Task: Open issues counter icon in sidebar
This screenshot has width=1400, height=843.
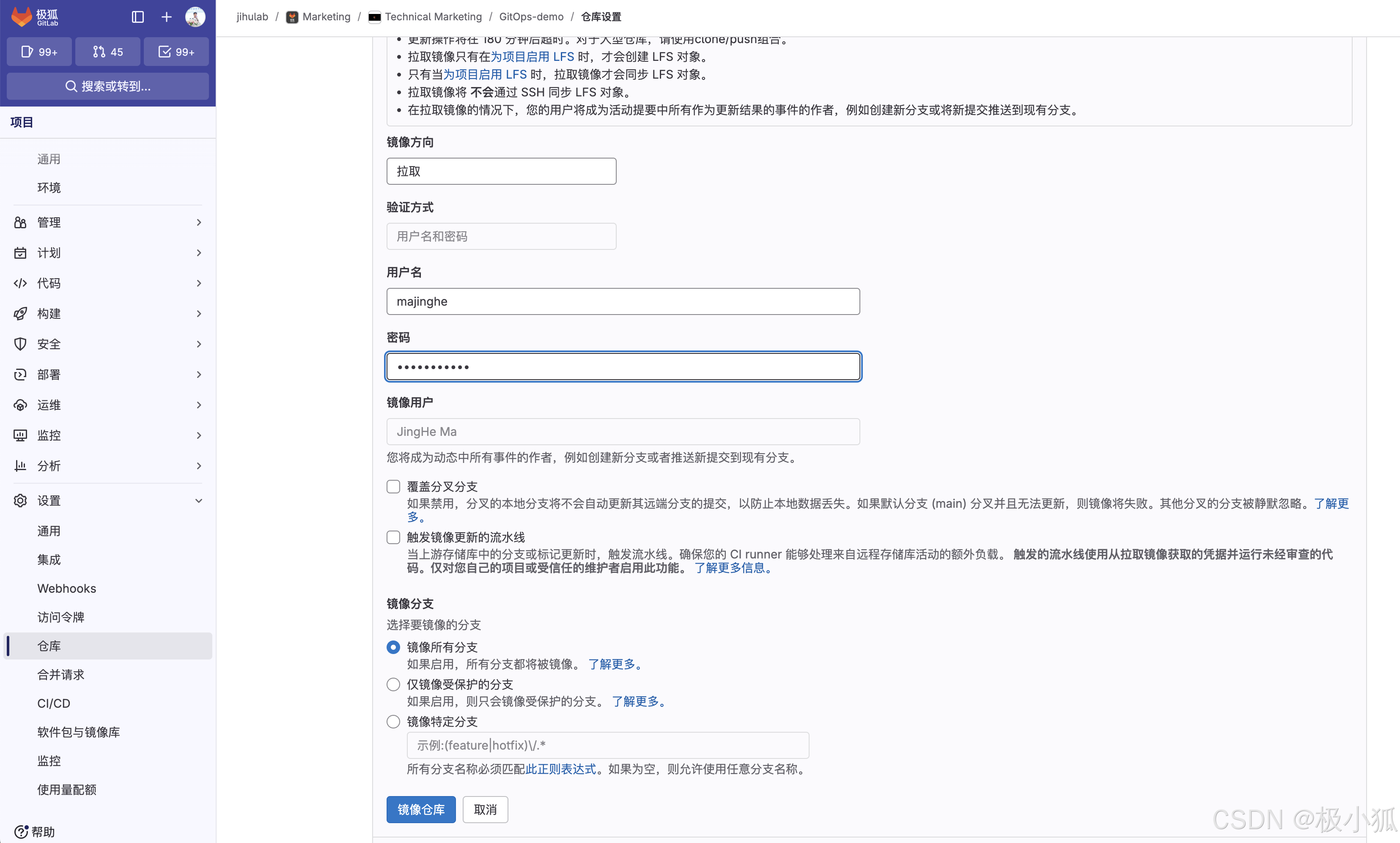Action: (38, 52)
